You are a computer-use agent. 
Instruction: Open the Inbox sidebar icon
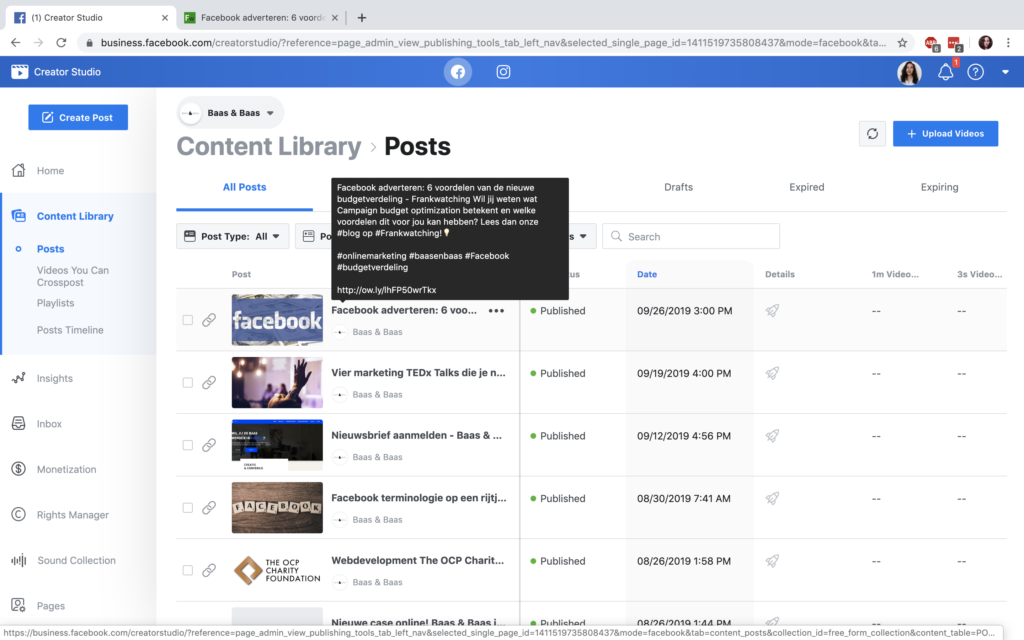[x=18, y=423]
